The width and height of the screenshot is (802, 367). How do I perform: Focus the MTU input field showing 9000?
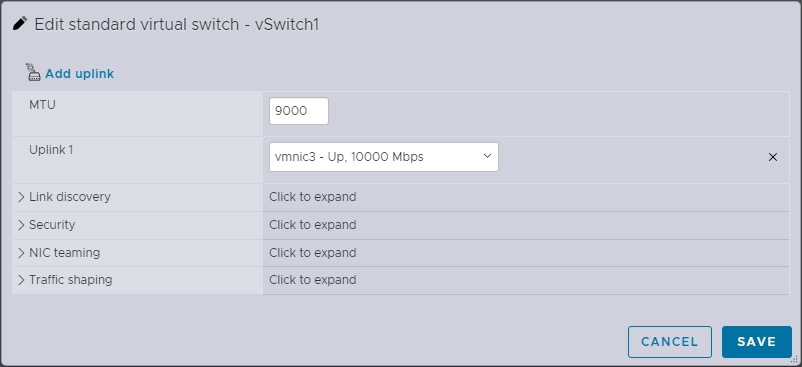(x=299, y=111)
